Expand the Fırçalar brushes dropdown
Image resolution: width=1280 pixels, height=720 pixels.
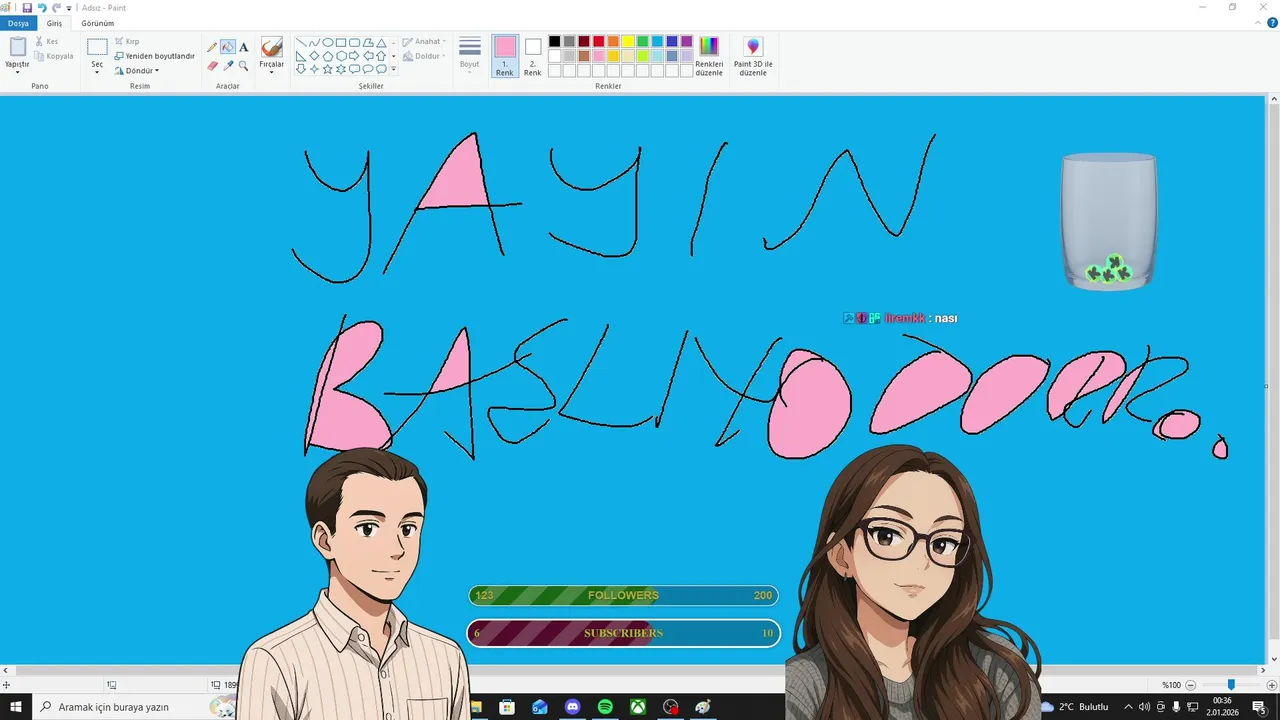pos(272,70)
